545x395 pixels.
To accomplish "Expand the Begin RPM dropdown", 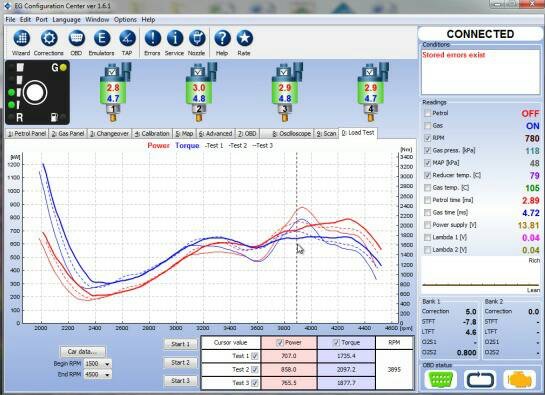I will [107, 364].
